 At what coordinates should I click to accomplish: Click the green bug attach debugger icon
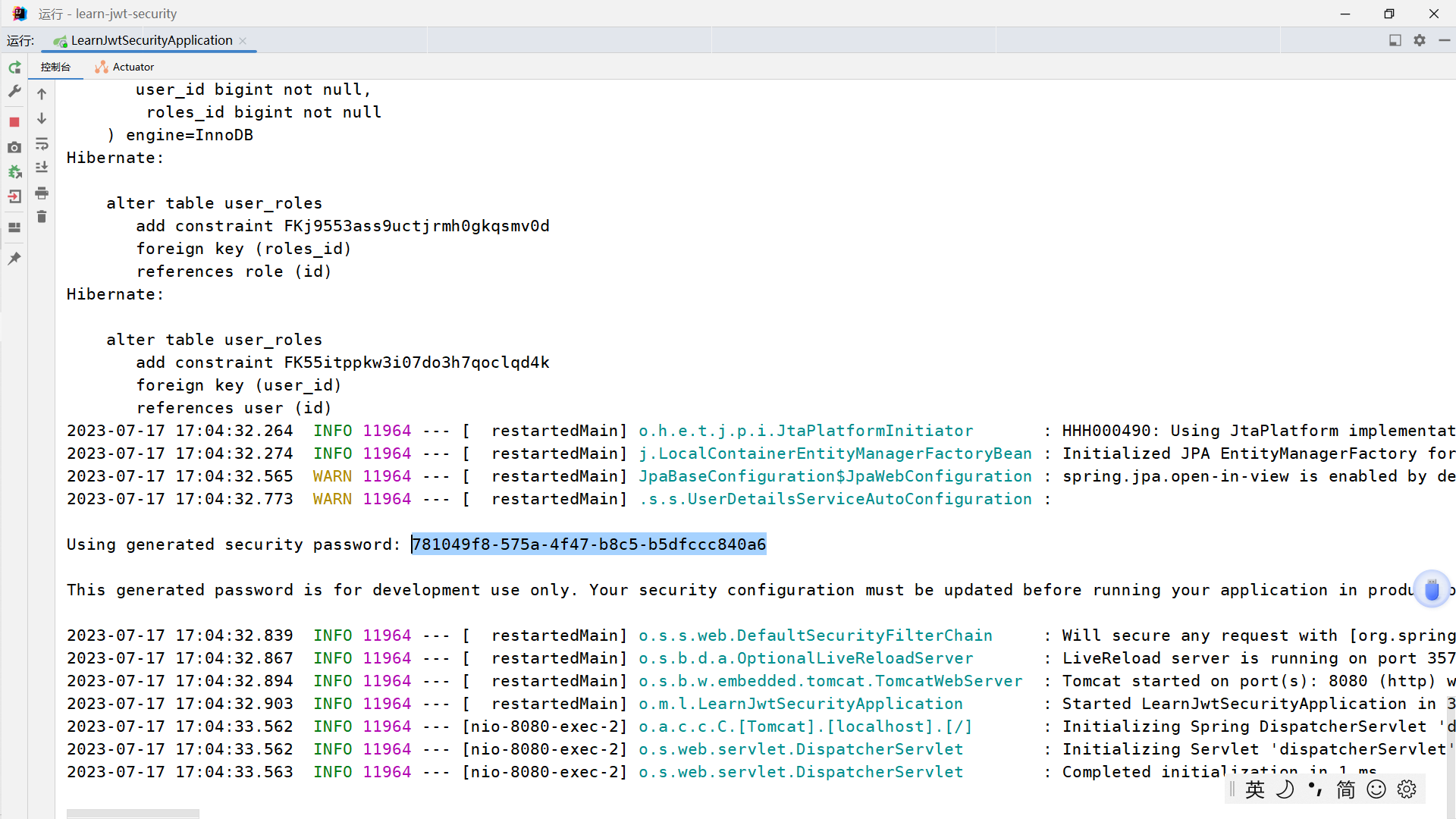pyautogui.click(x=14, y=172)
